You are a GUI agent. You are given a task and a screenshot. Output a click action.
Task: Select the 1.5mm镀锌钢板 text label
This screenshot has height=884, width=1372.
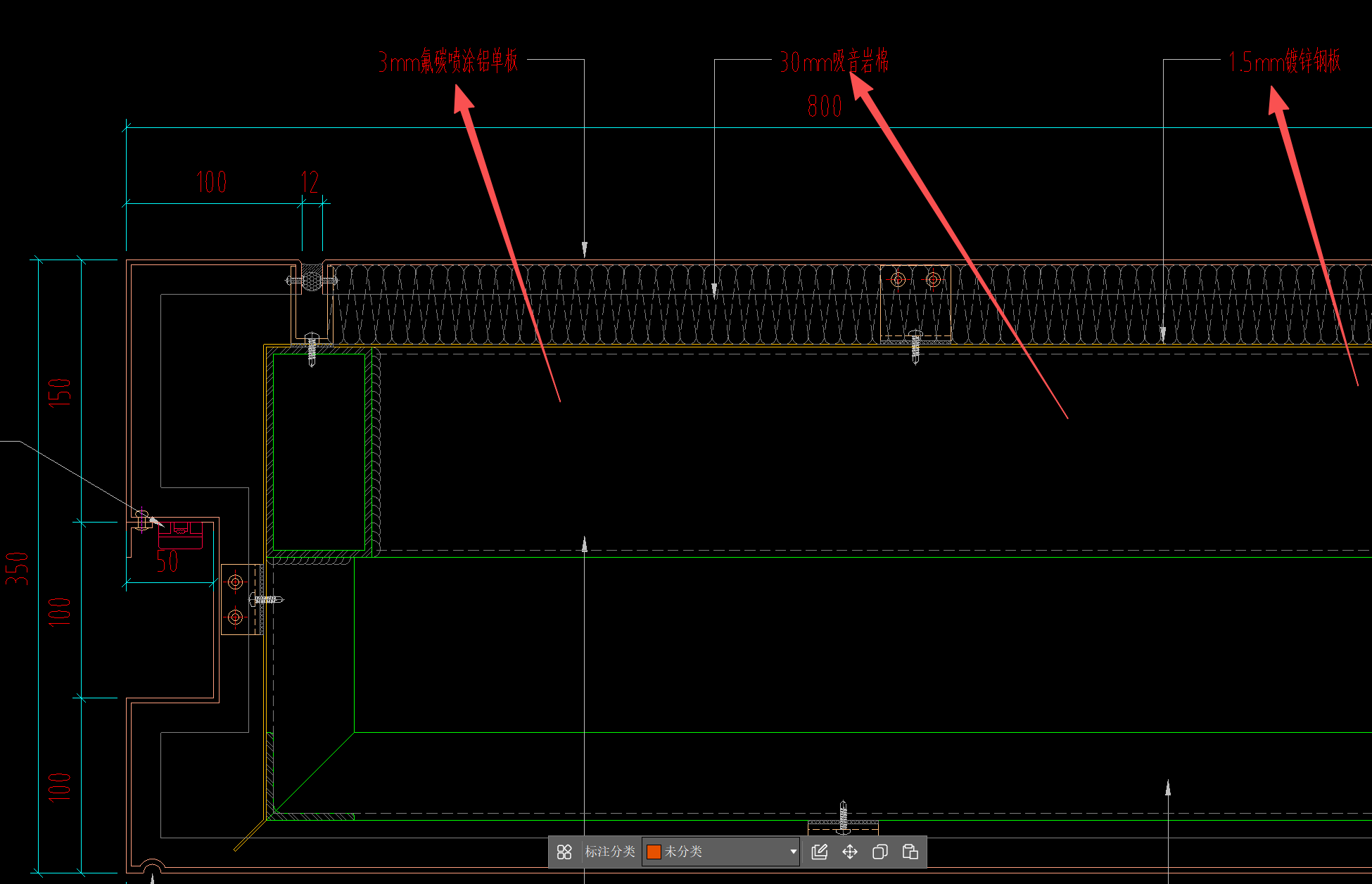tap(1284, 62)
